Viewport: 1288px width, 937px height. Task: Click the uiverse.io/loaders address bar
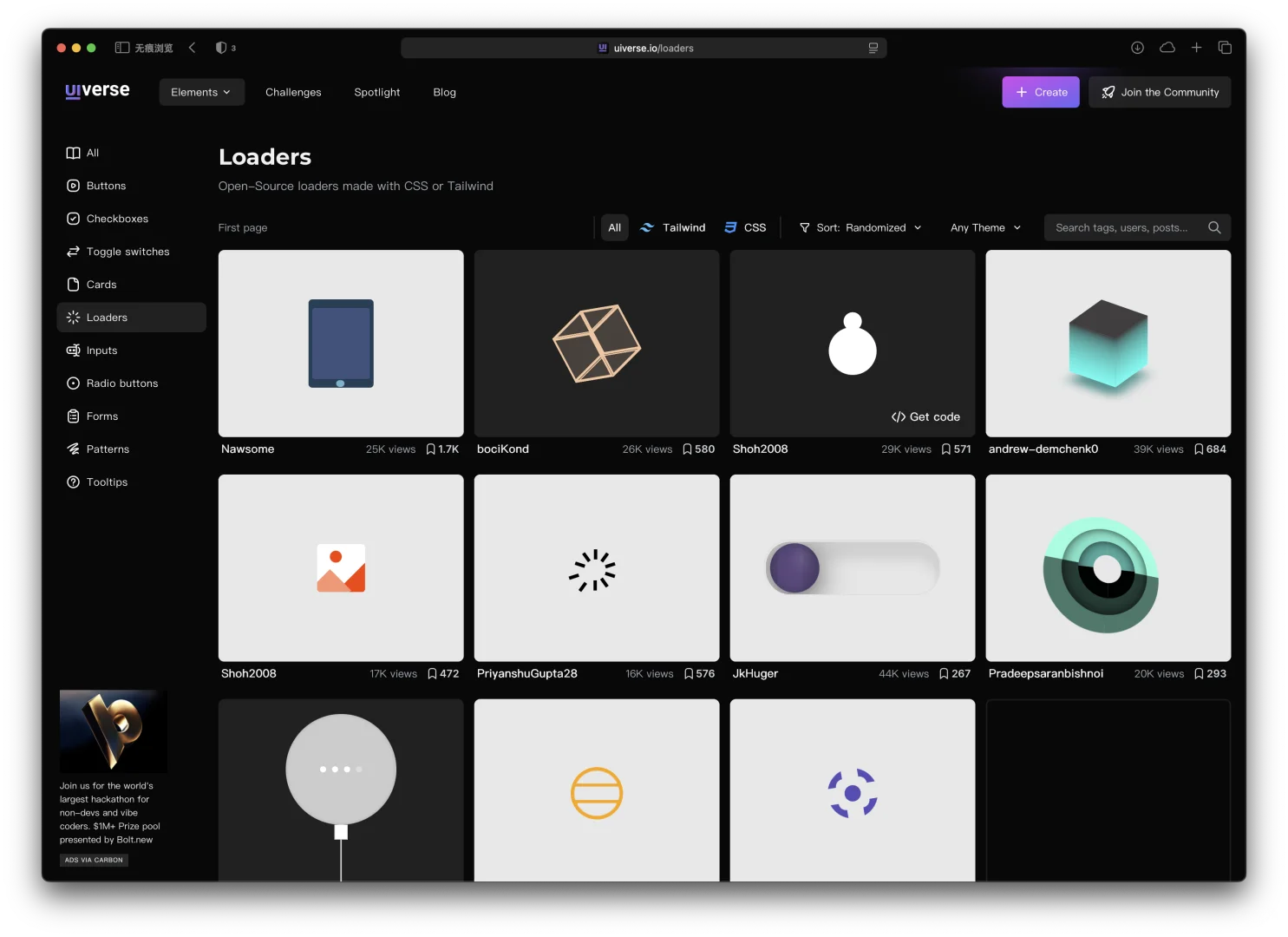click(x=644, y=48)
